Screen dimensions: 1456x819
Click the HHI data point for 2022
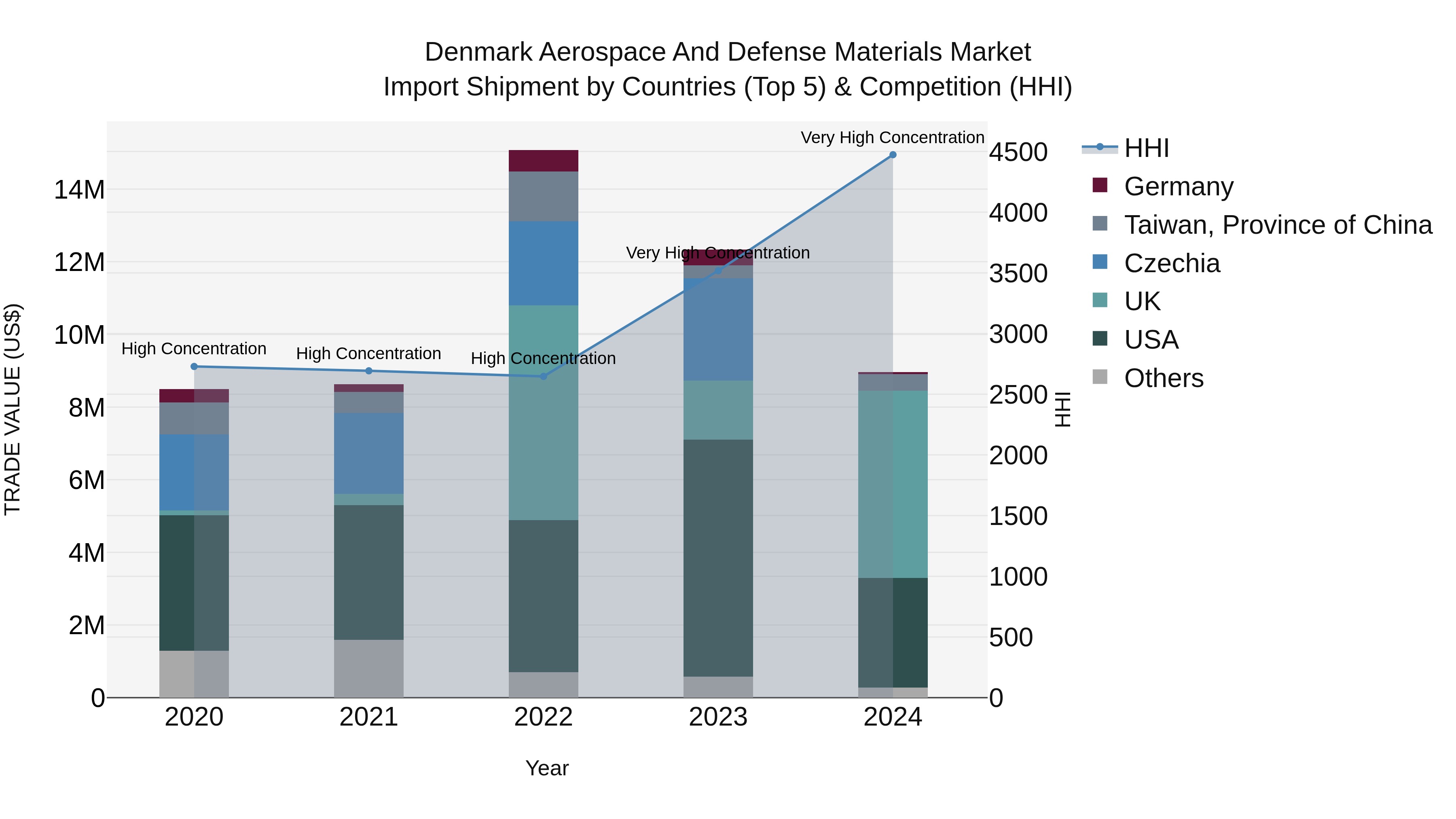[544, 377]
